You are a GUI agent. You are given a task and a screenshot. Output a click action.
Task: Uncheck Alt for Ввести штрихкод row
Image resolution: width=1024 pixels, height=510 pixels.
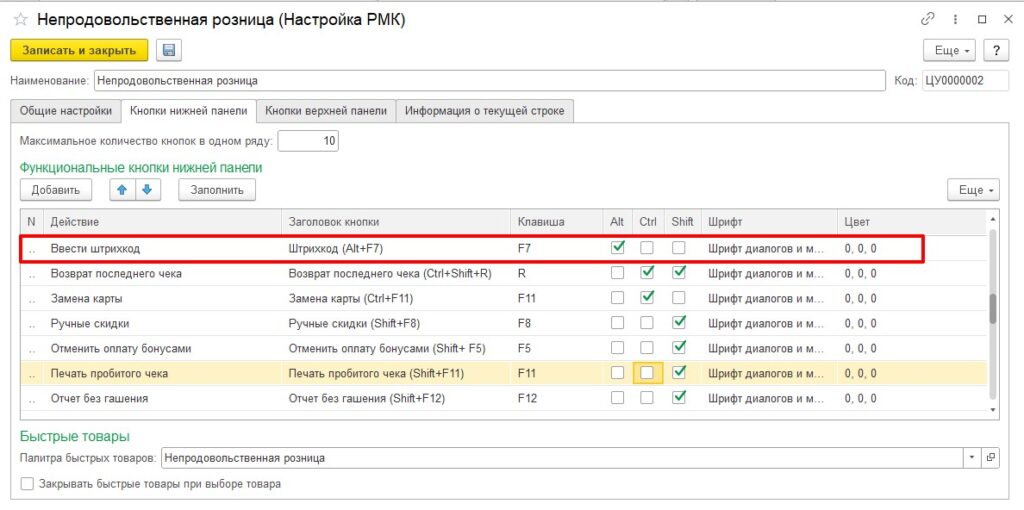click(618, 247)
